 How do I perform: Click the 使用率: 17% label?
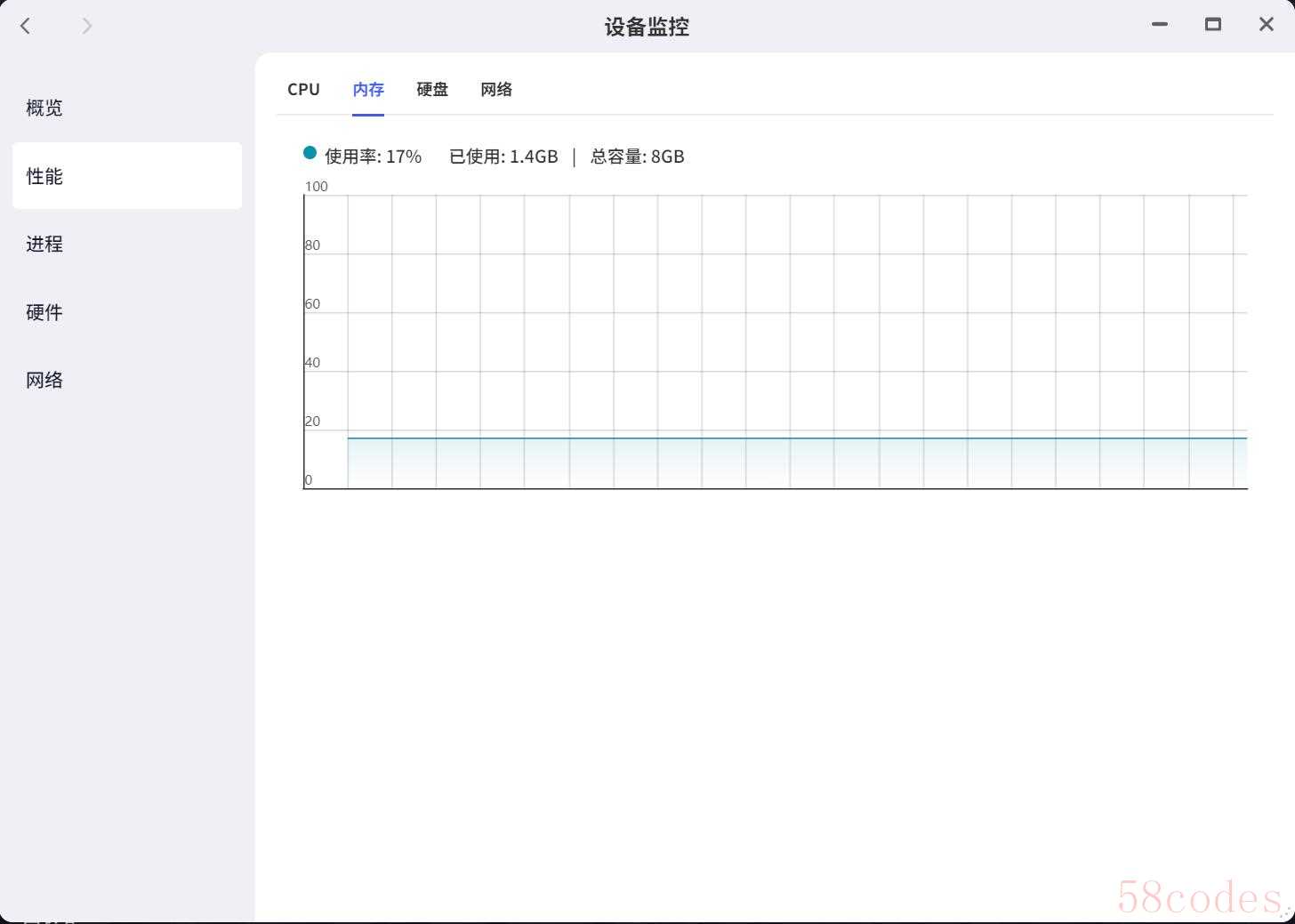(373, 157)
